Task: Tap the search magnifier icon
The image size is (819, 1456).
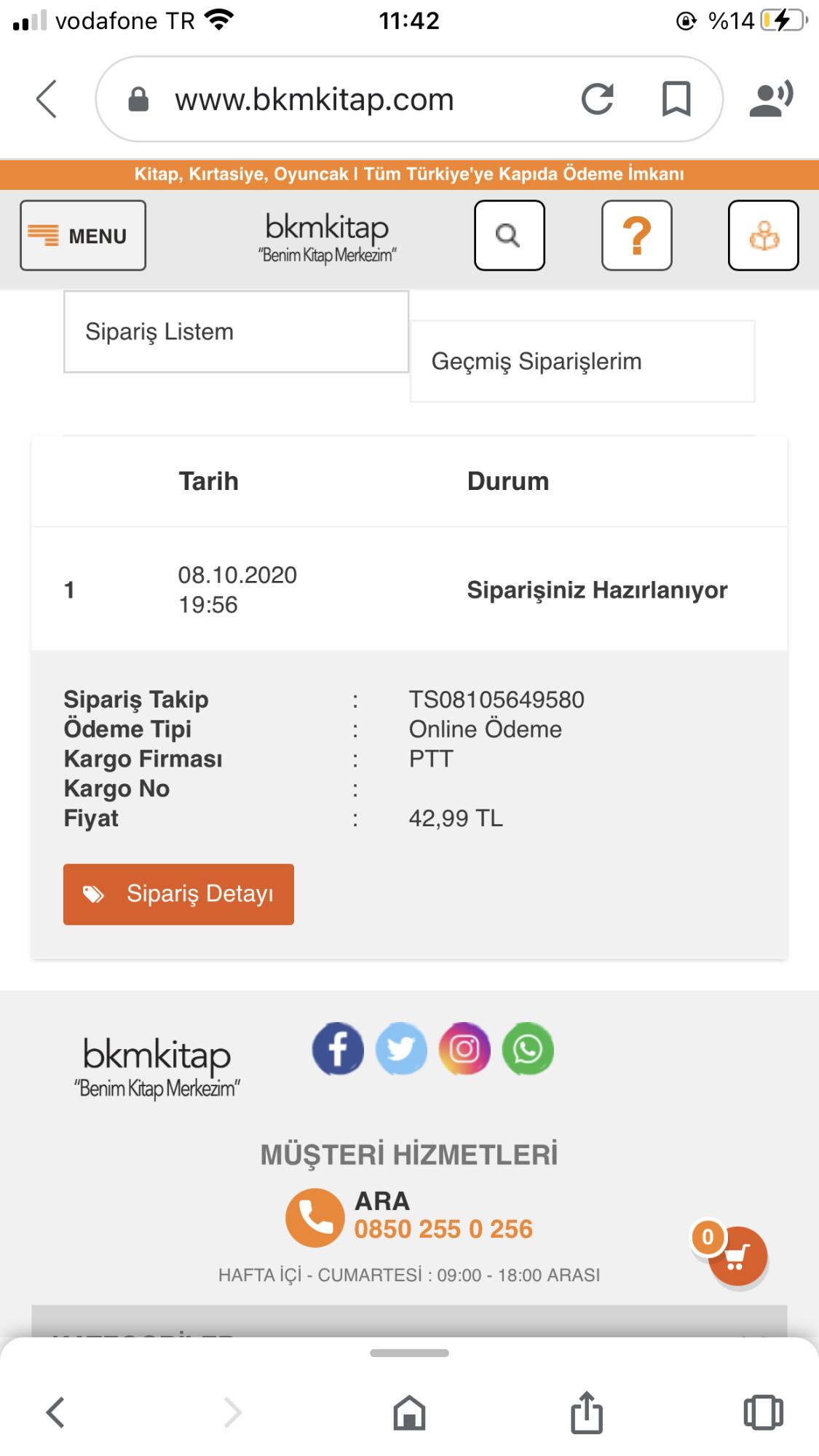Action: 510,236
